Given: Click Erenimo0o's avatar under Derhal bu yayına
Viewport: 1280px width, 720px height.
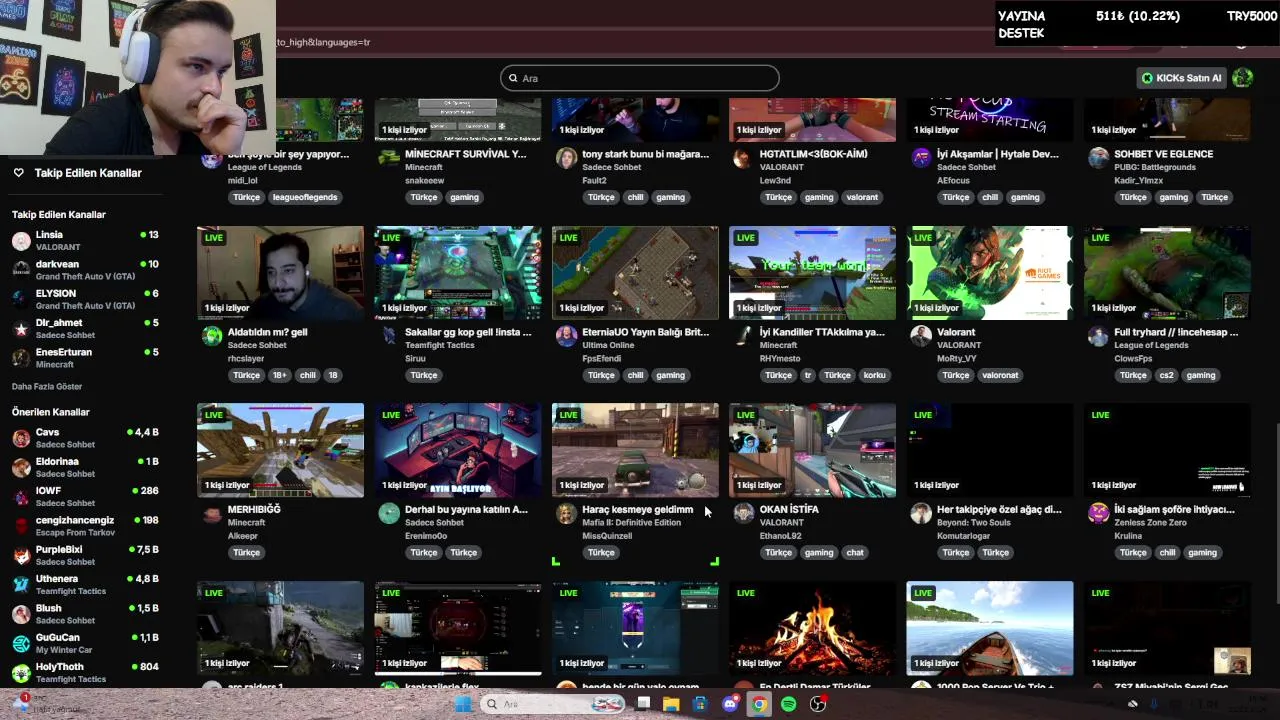Looking at the screenshot, I should click(389, 513).
